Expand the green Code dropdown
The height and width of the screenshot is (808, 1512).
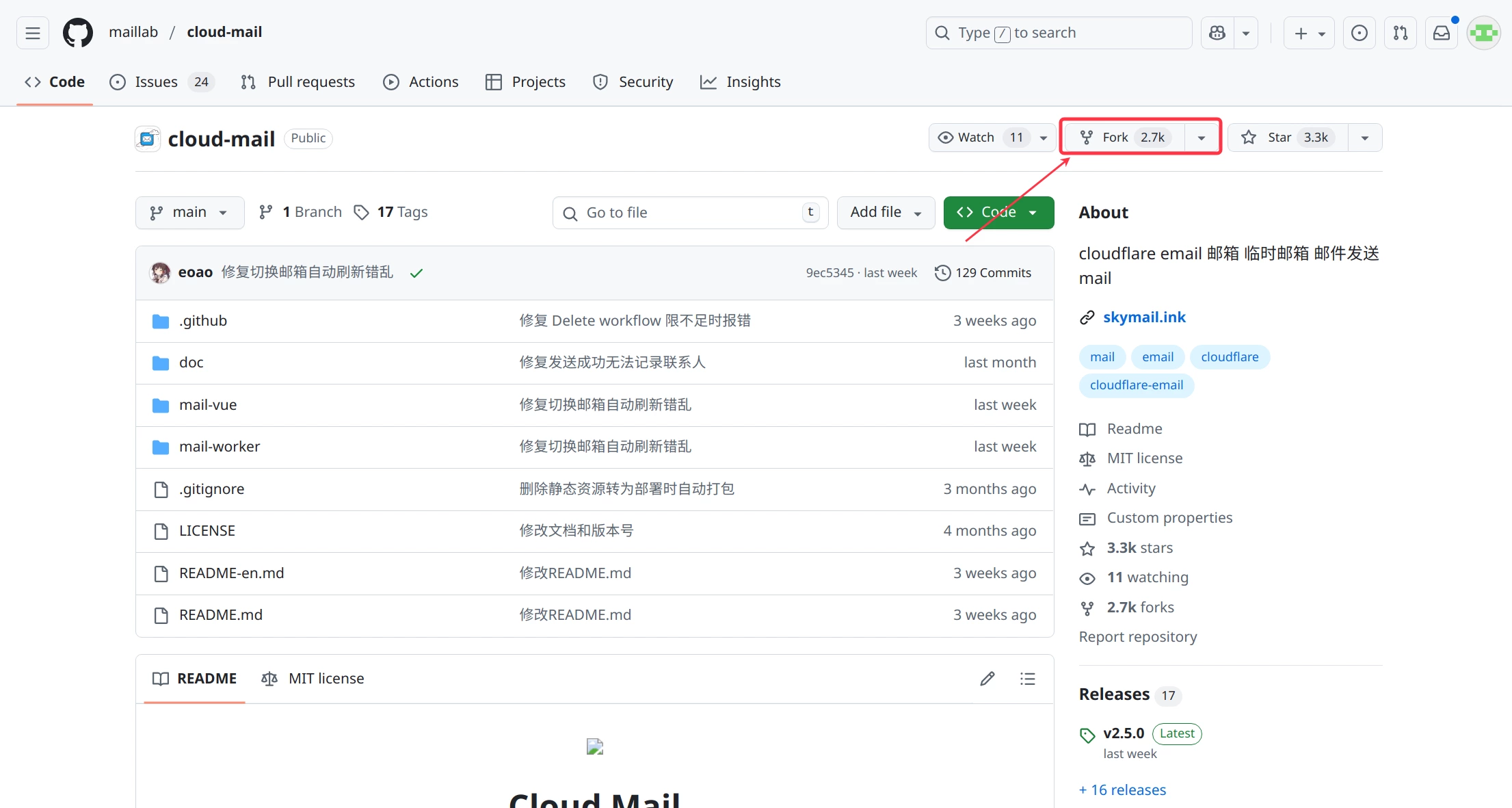click(x=998, y=213)
